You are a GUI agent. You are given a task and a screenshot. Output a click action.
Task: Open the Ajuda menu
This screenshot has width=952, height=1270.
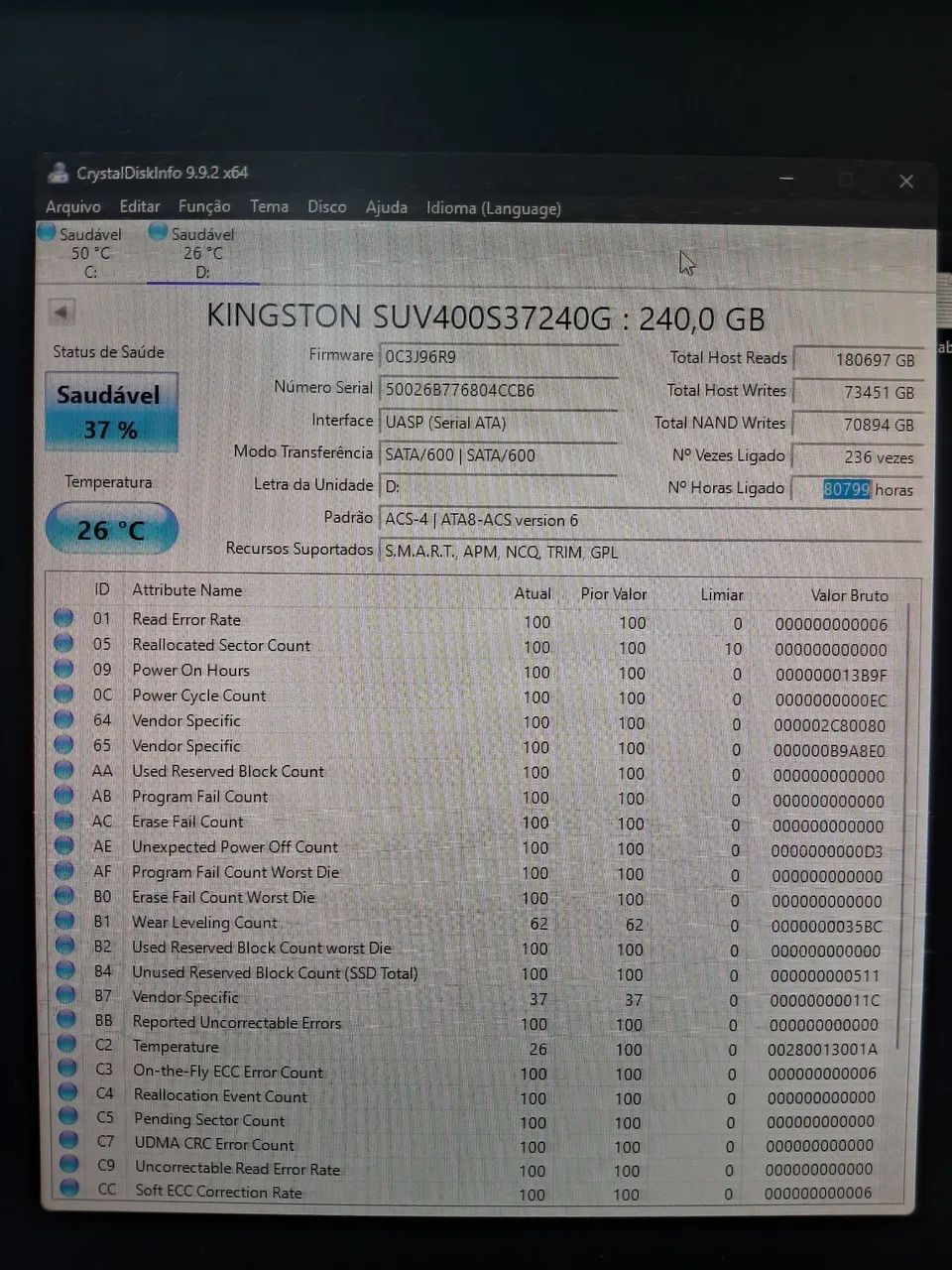(x=387, y=206)
